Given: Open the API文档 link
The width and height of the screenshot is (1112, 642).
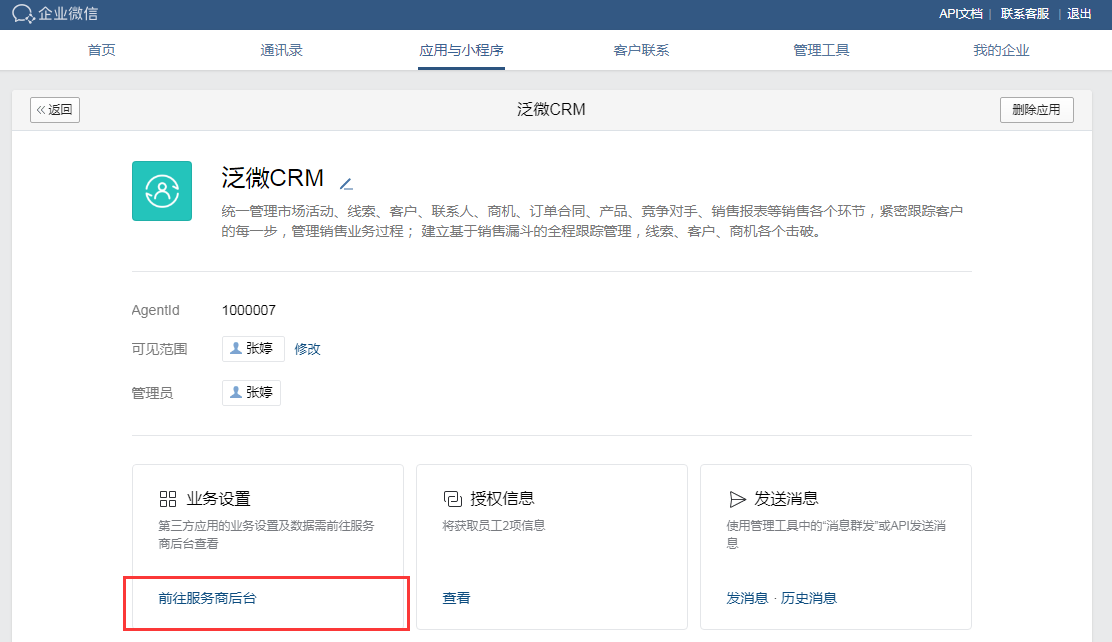Looking at the screenshot, I should (x=961, y=14).
